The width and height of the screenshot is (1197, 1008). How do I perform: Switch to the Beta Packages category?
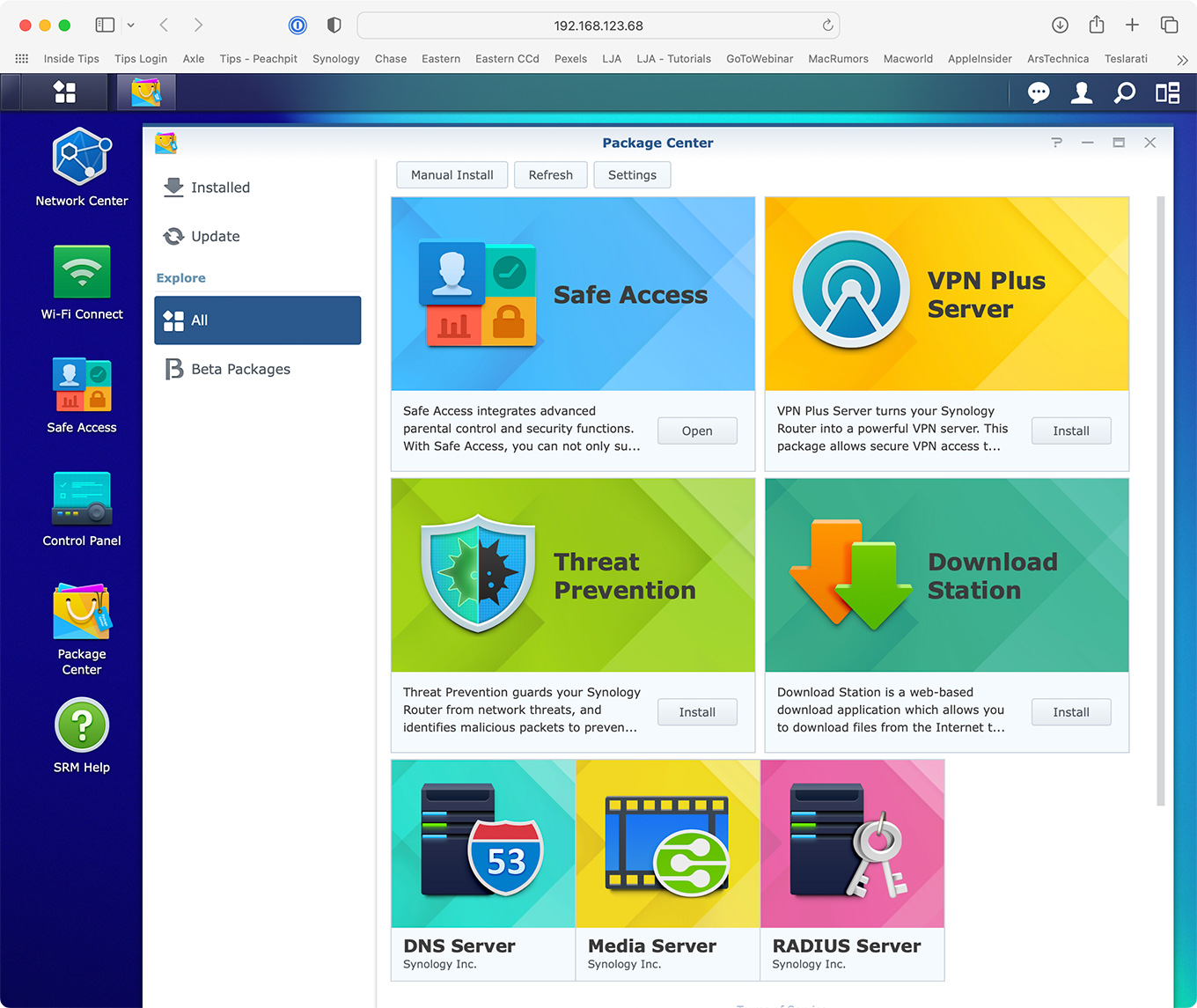coord(240,369)
